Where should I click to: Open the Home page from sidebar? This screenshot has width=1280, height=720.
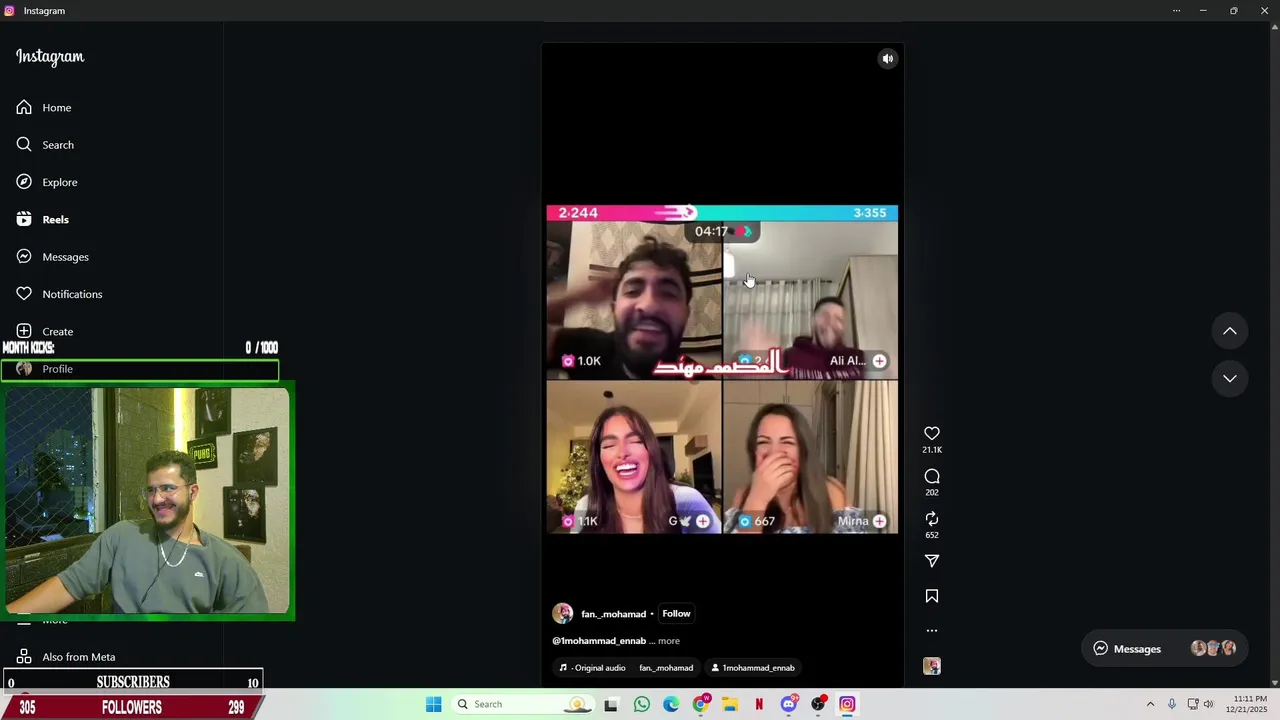pos(44,107)
